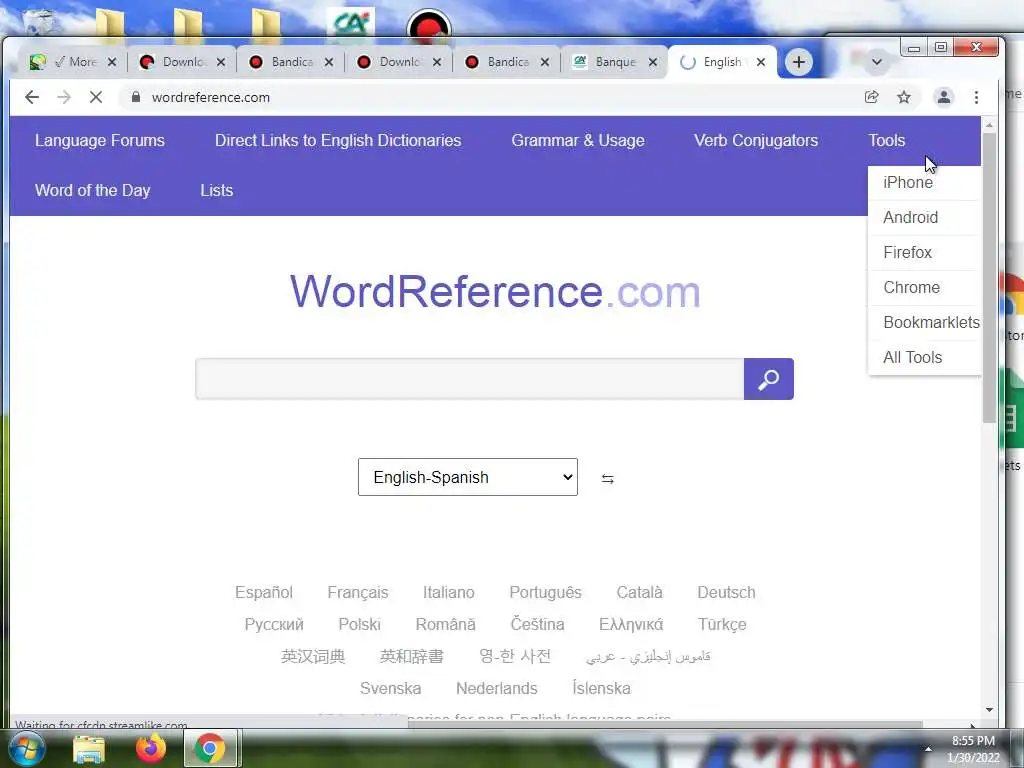
Task: Bookmark this page with the star icon
Action: (x=904, y=97)
